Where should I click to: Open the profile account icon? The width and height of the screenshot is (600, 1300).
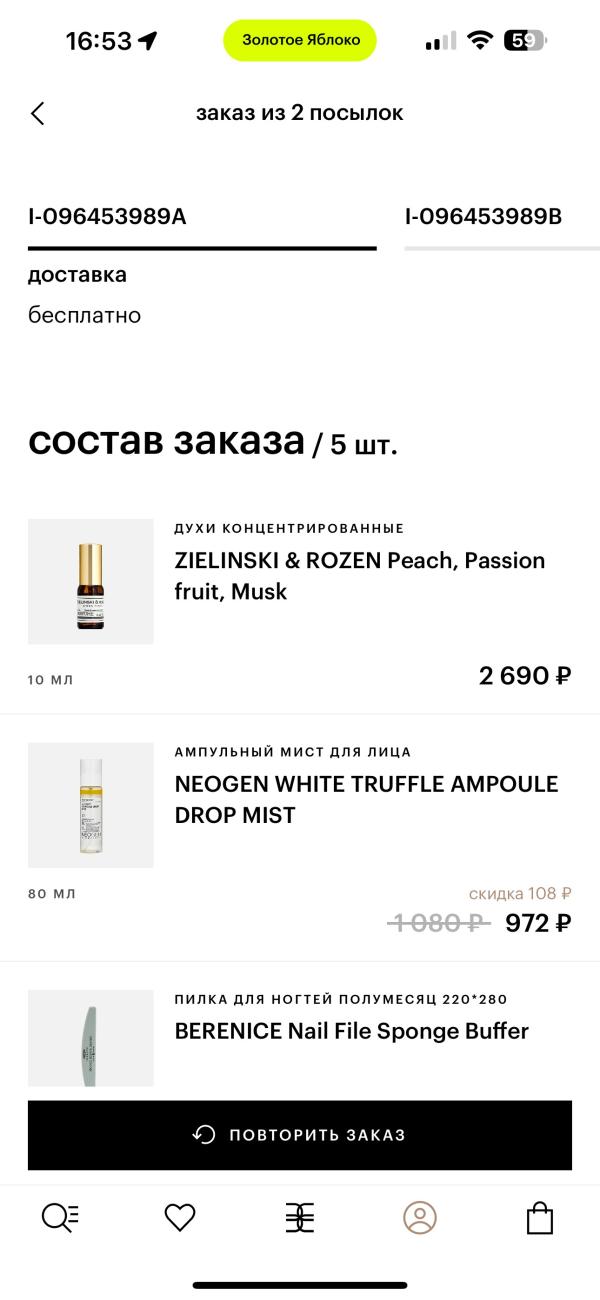pos(420,1217)
